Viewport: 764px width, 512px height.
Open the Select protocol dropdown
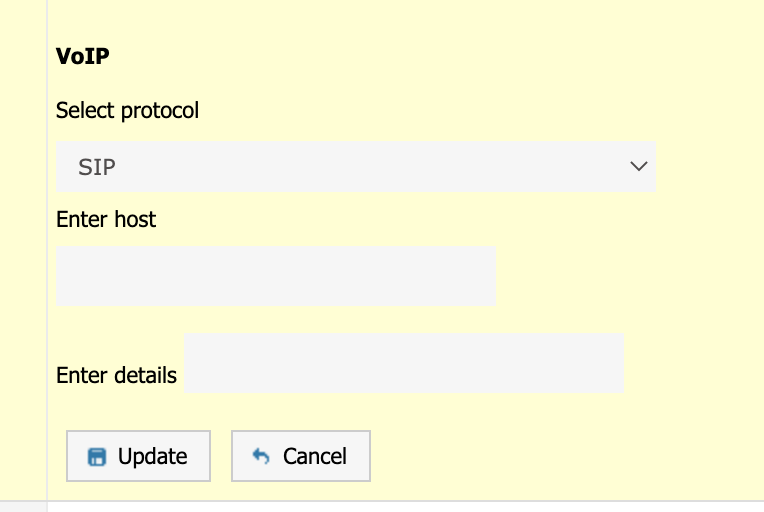[355, 167]
